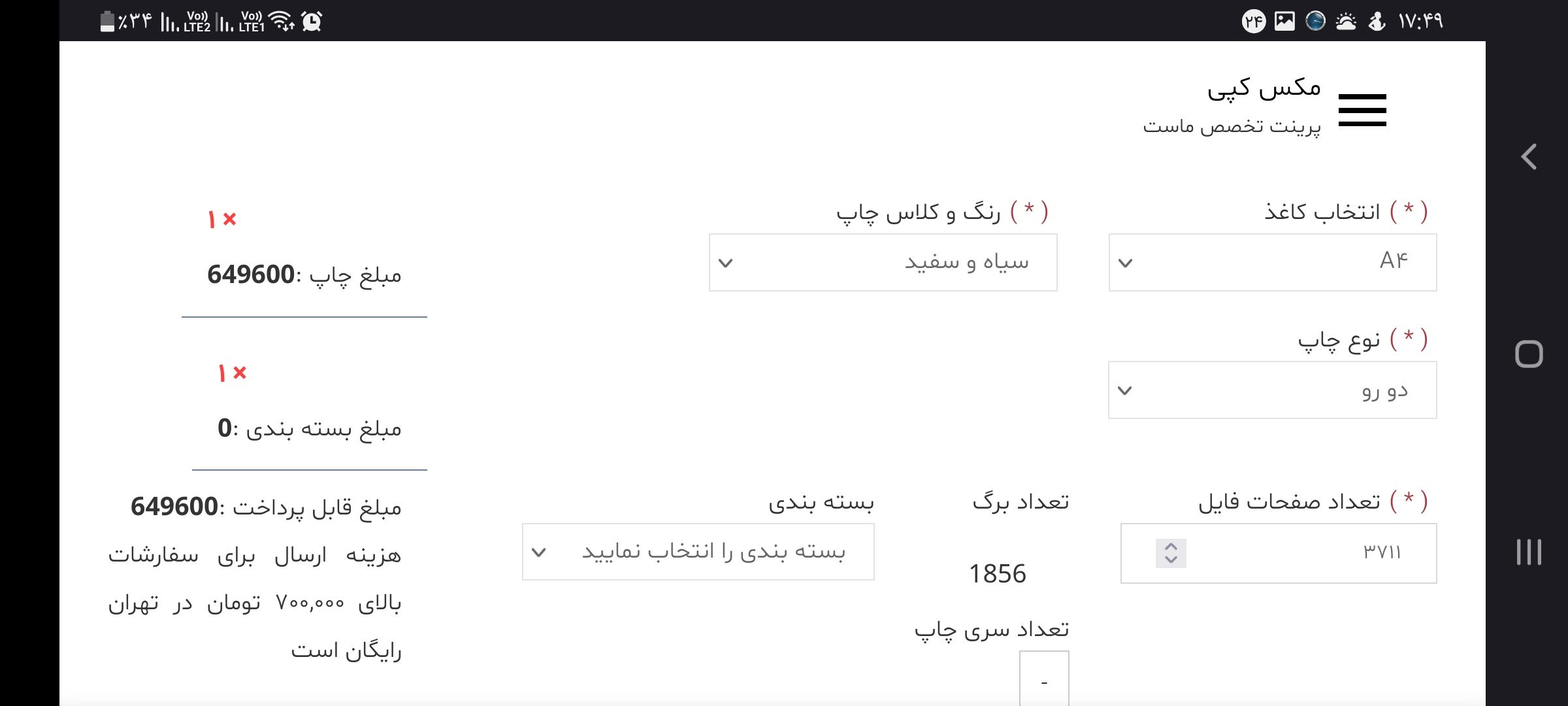Click the file page count stepper arrows
The height and width of the screenshot is (706, 1568).
coord(1171,553)
